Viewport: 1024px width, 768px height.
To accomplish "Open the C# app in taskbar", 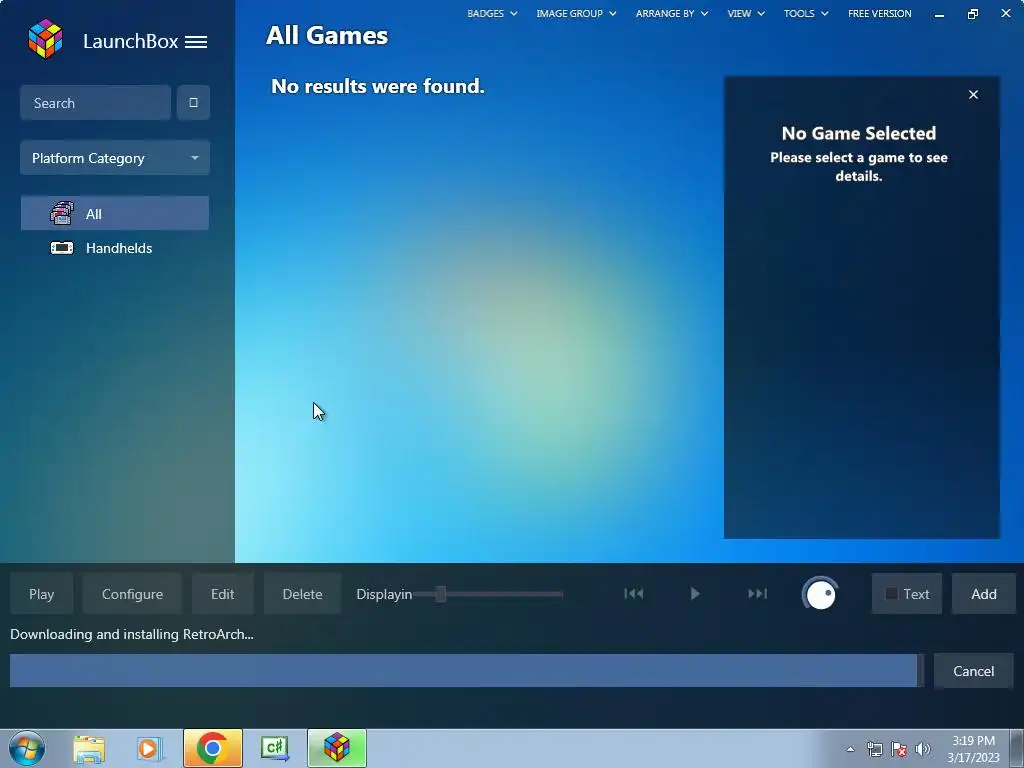I will 274,748.
